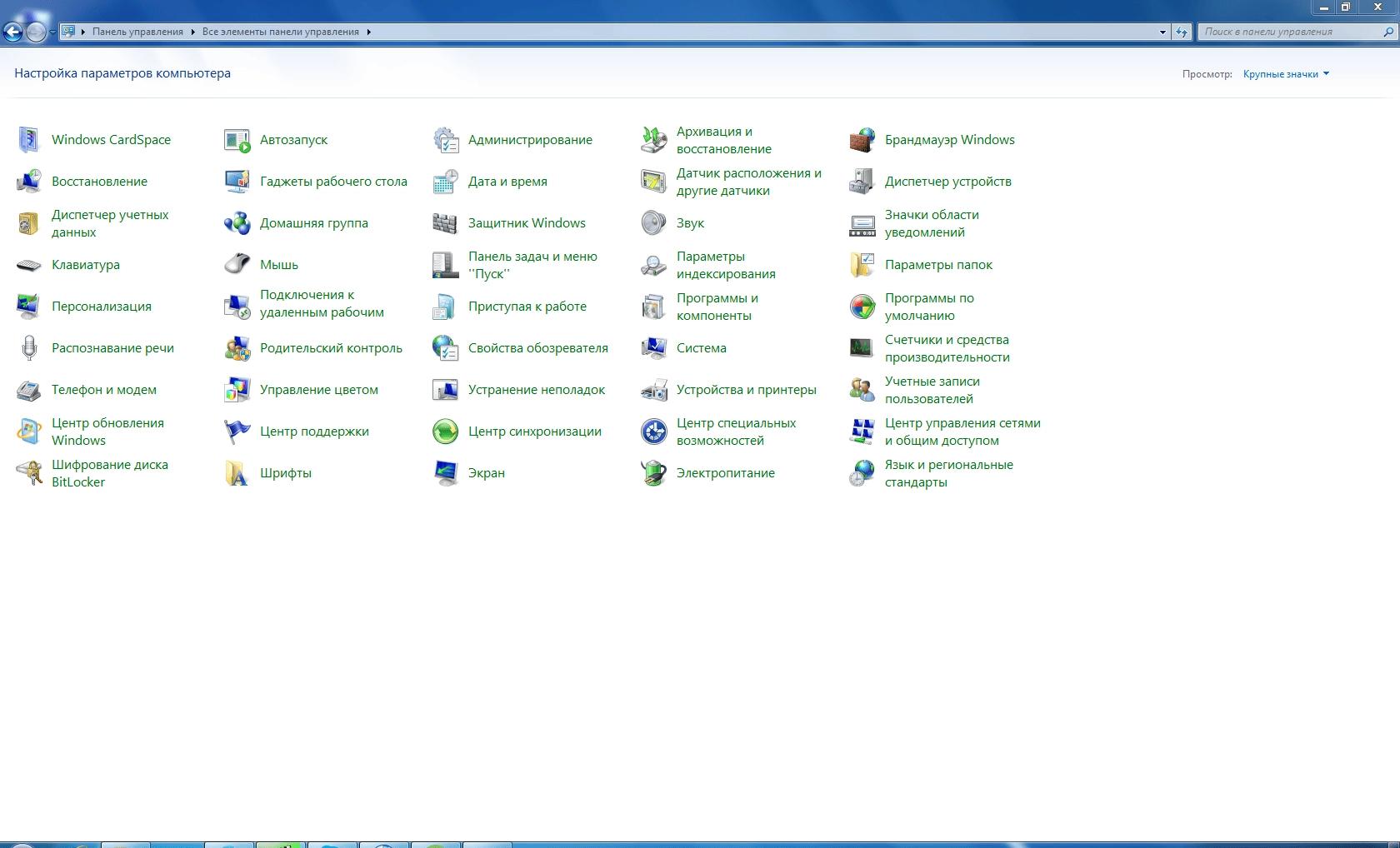The height and width of the screenshot is (848, 1400).
Task: Expand arrow before Панель управления breadcrumb
Action: click(83, 32)
